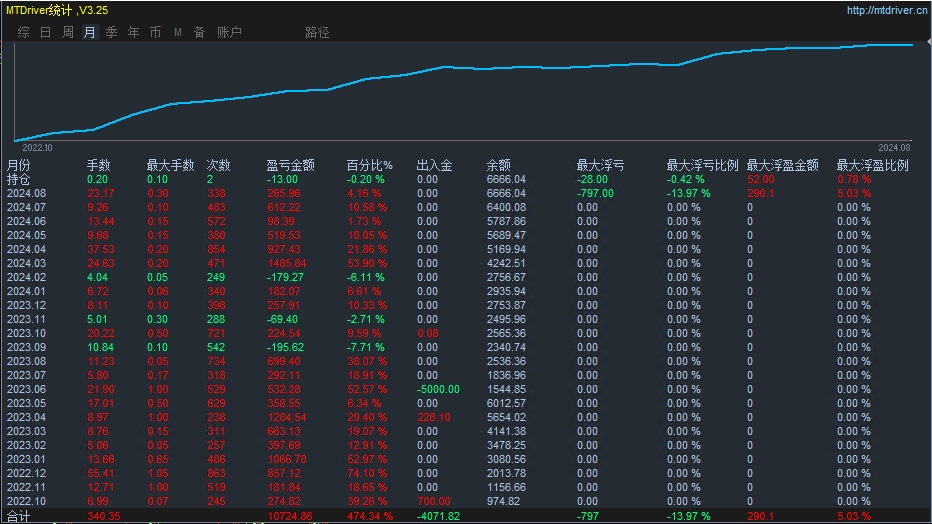Select the 持仓 row label
Viewport: 932px width, 524px height.
coord(18,179)
